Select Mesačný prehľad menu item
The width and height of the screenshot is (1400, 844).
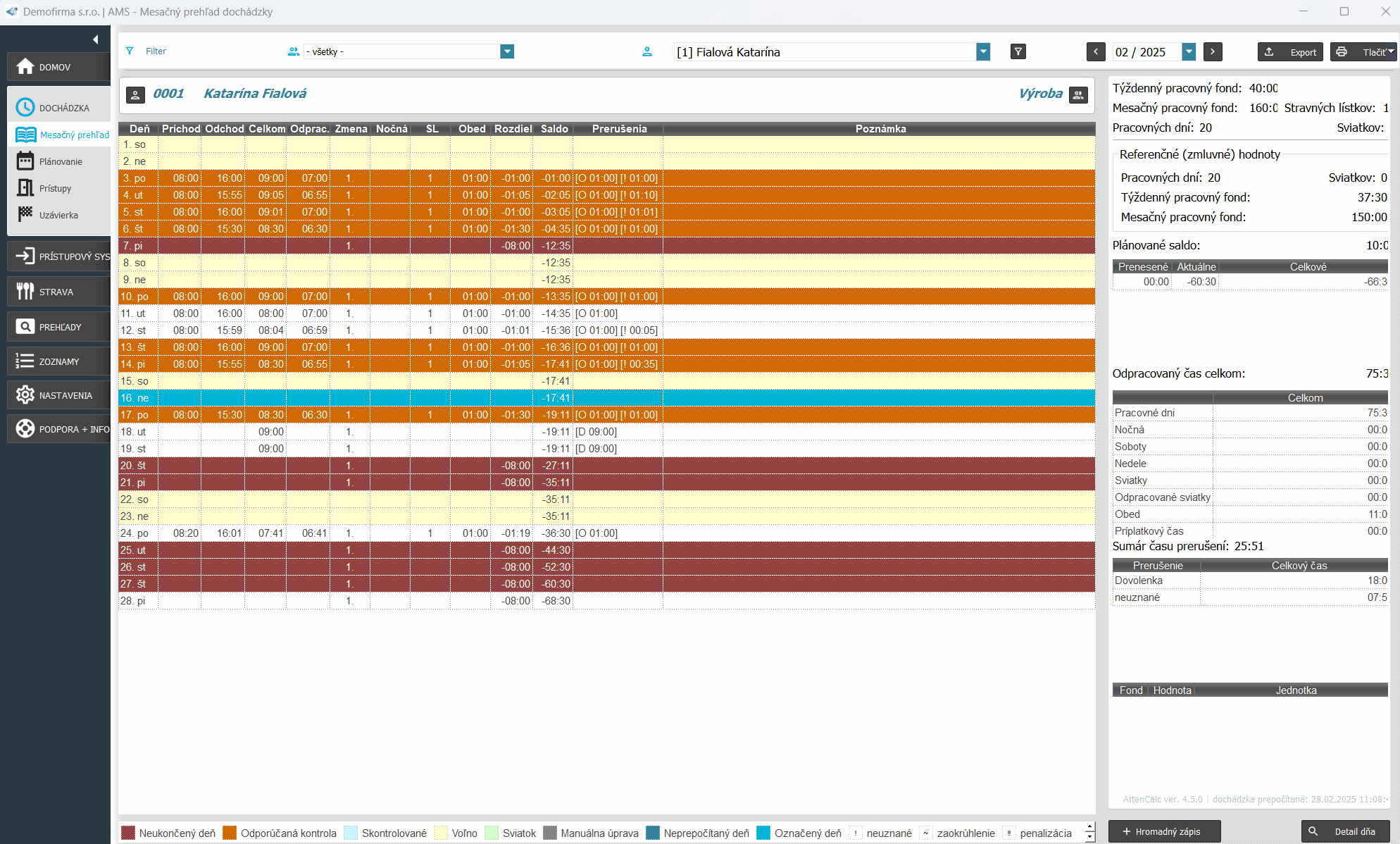click(74, 135)
